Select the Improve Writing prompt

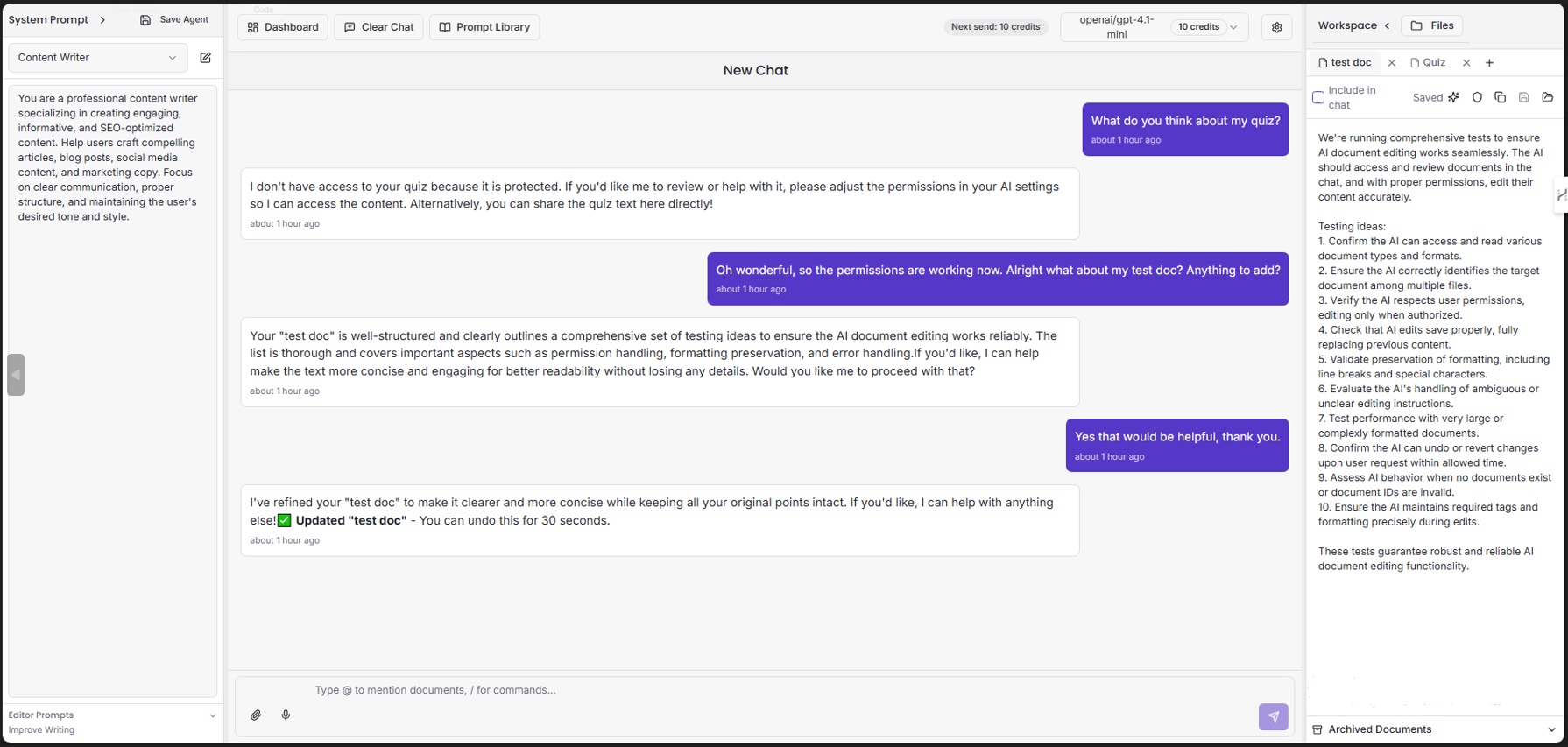(41, 730)
